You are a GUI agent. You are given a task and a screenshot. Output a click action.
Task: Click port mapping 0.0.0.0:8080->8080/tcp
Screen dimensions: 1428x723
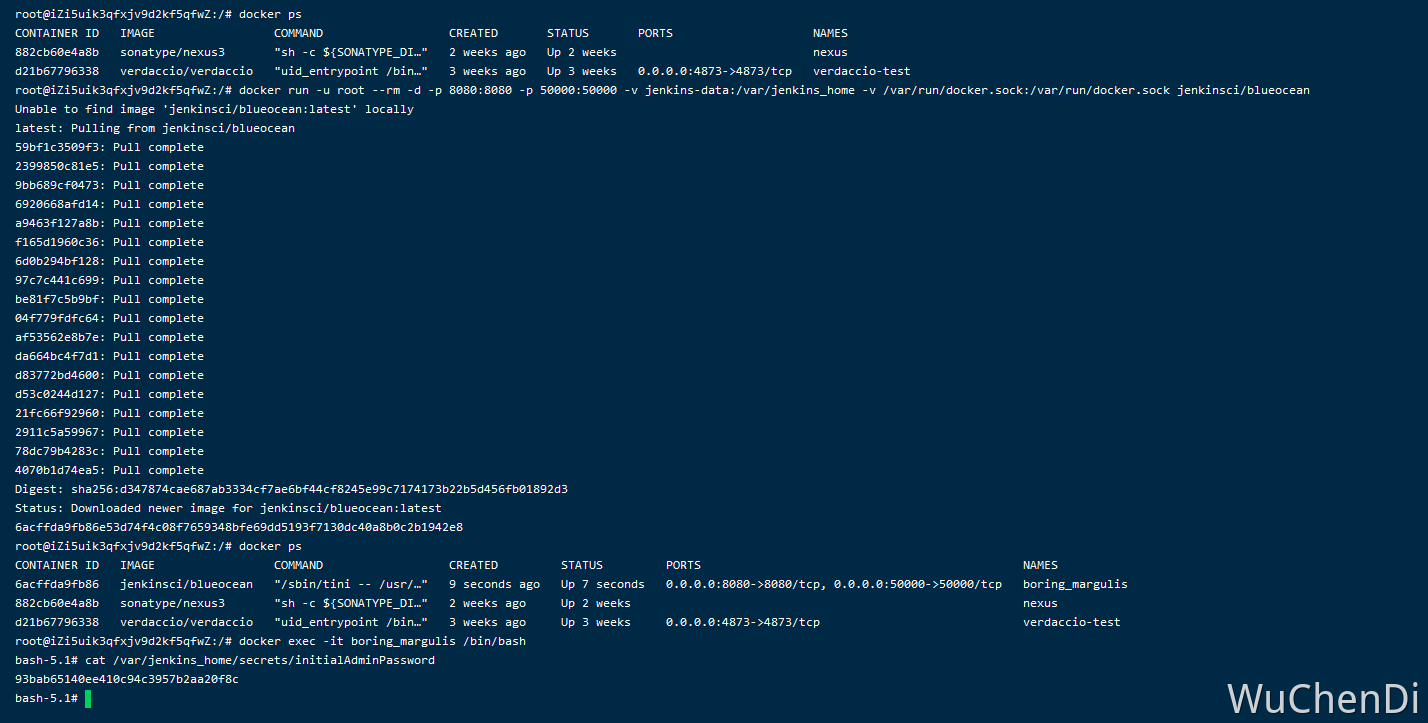(x=743, y=584)
